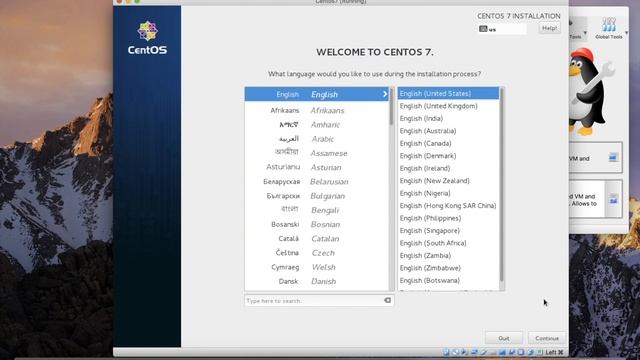This screenshot has height=360, width=640.
Task: Pick Czech in the language list
Action: [317, 253]
